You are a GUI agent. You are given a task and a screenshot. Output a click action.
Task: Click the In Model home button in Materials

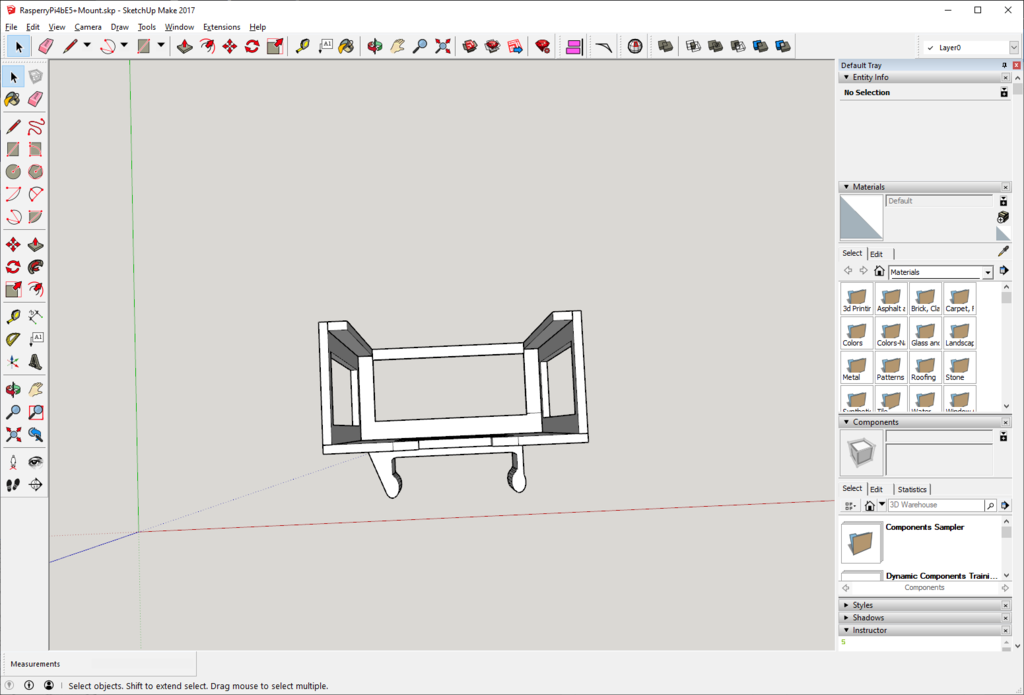click(877, 270)
